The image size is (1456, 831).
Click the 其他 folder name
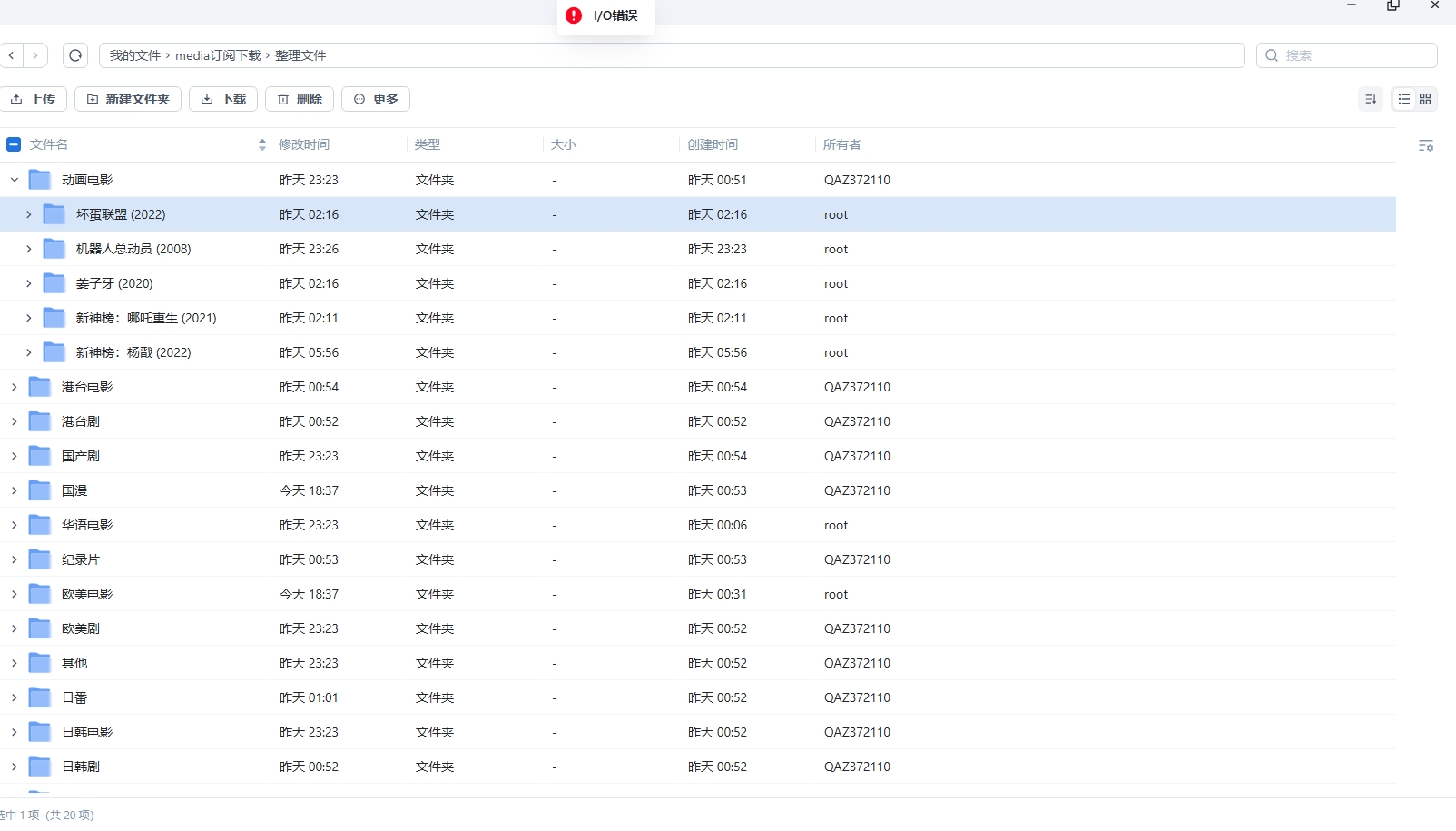pos(74,663)
